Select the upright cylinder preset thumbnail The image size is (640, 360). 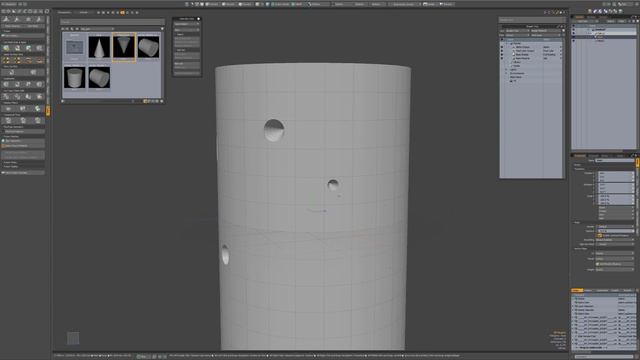pyautogui.click(x=74, y=77)
